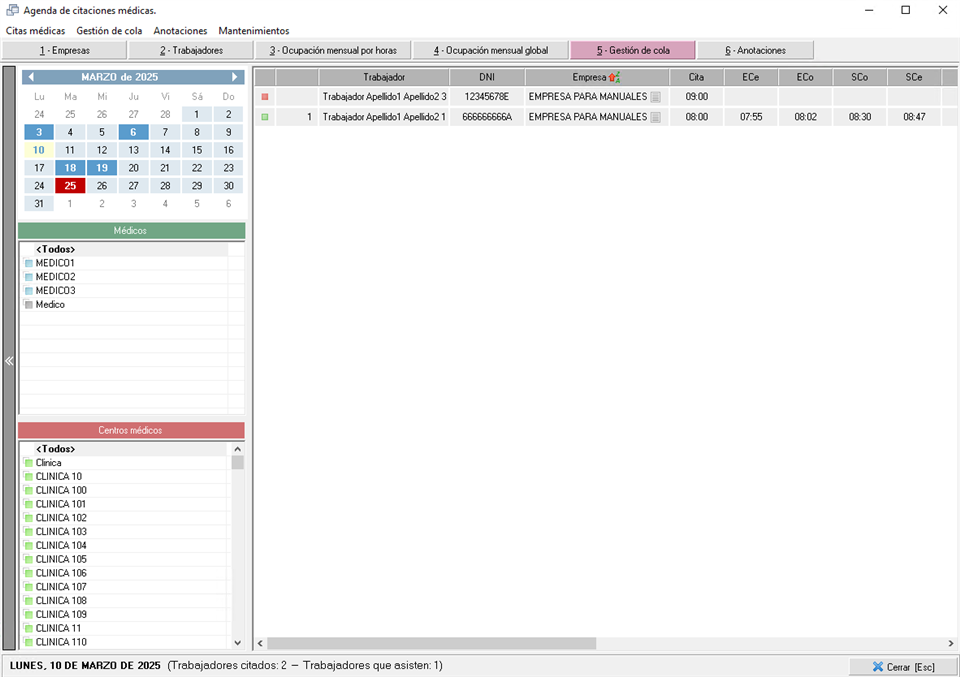Viewport: 960px width, 677px height.
Task: Click the app icon in title bar
Action: pyautogui.click(x=12, y=10)
